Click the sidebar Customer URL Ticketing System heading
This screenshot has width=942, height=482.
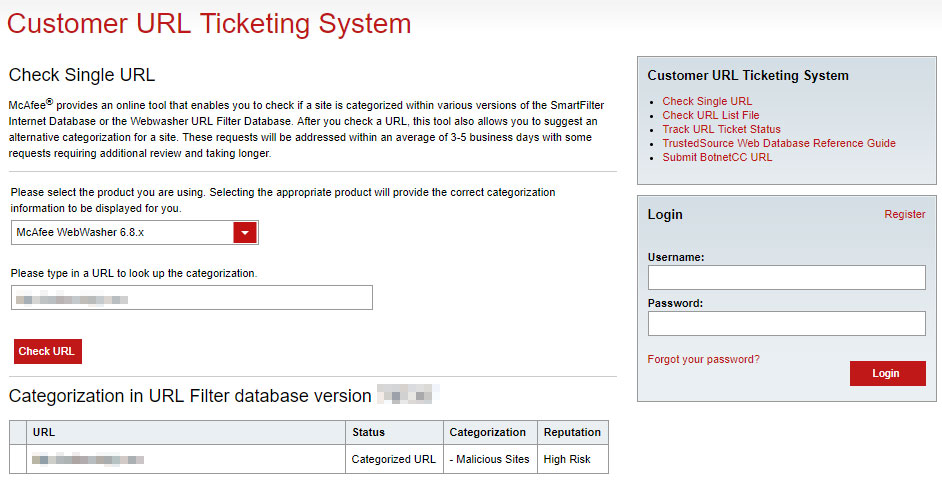(x=748, y=76)
